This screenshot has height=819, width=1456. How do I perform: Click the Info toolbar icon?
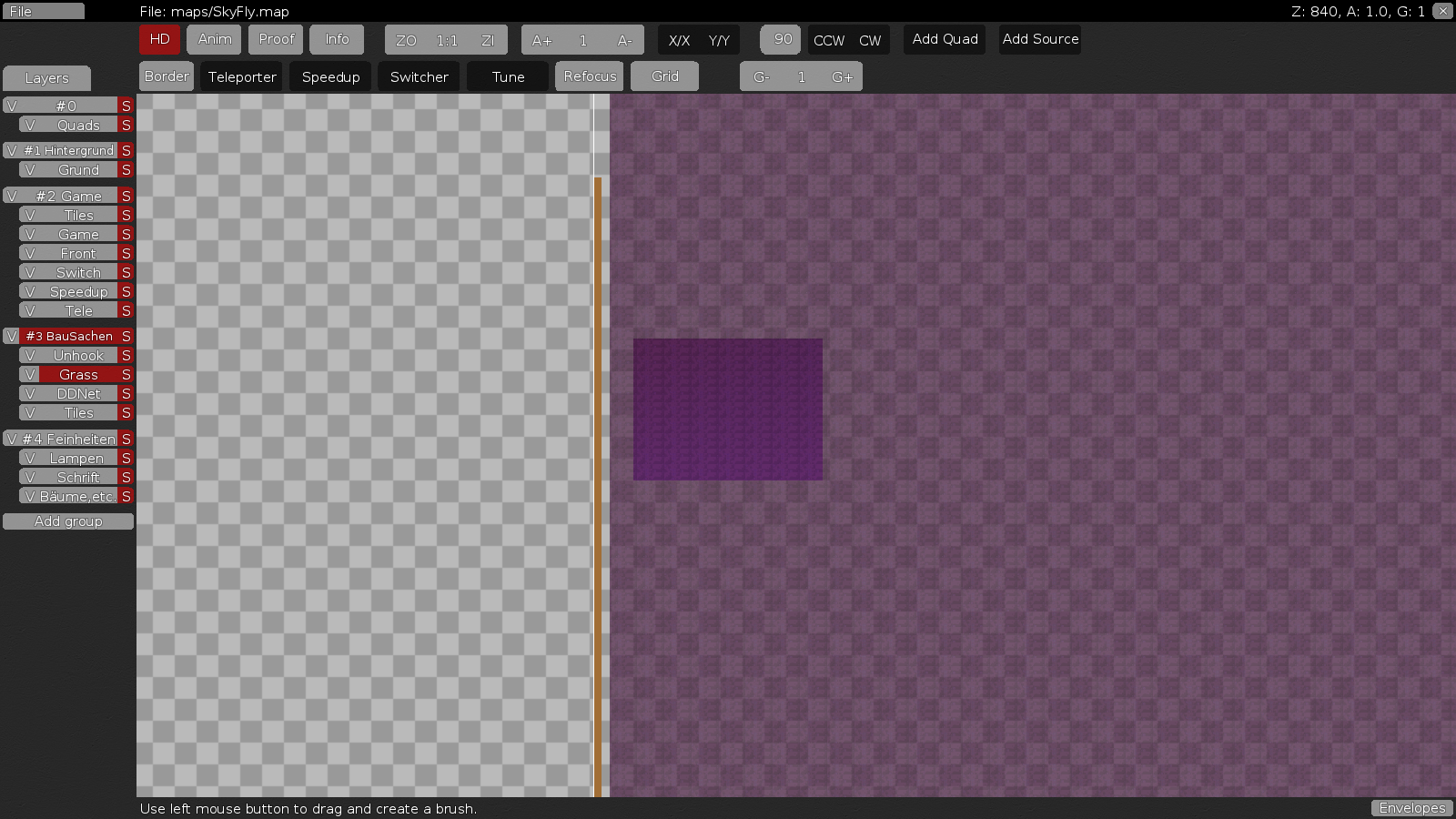(337, 39)
